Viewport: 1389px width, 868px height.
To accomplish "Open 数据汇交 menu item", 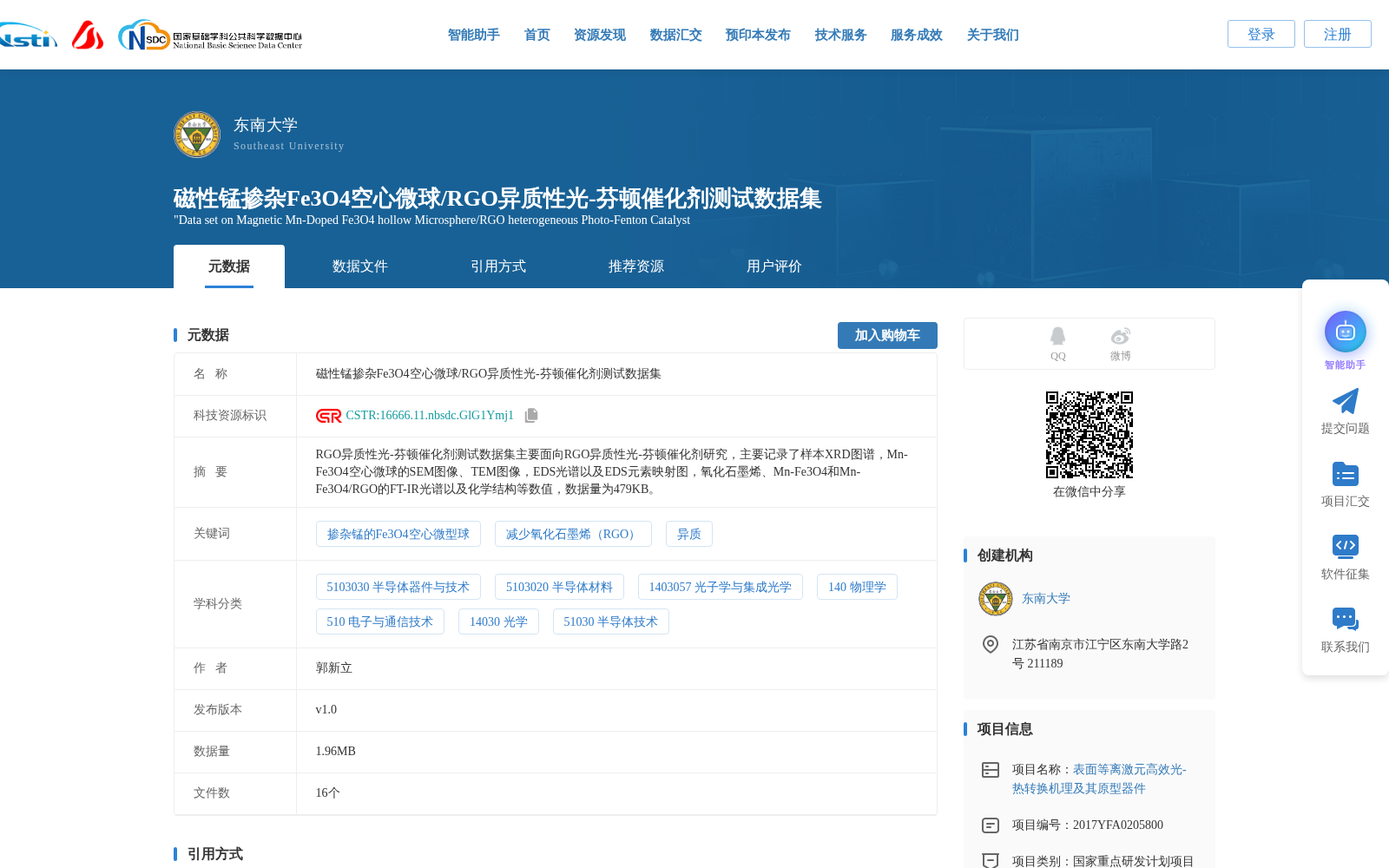I will point(676,35).
